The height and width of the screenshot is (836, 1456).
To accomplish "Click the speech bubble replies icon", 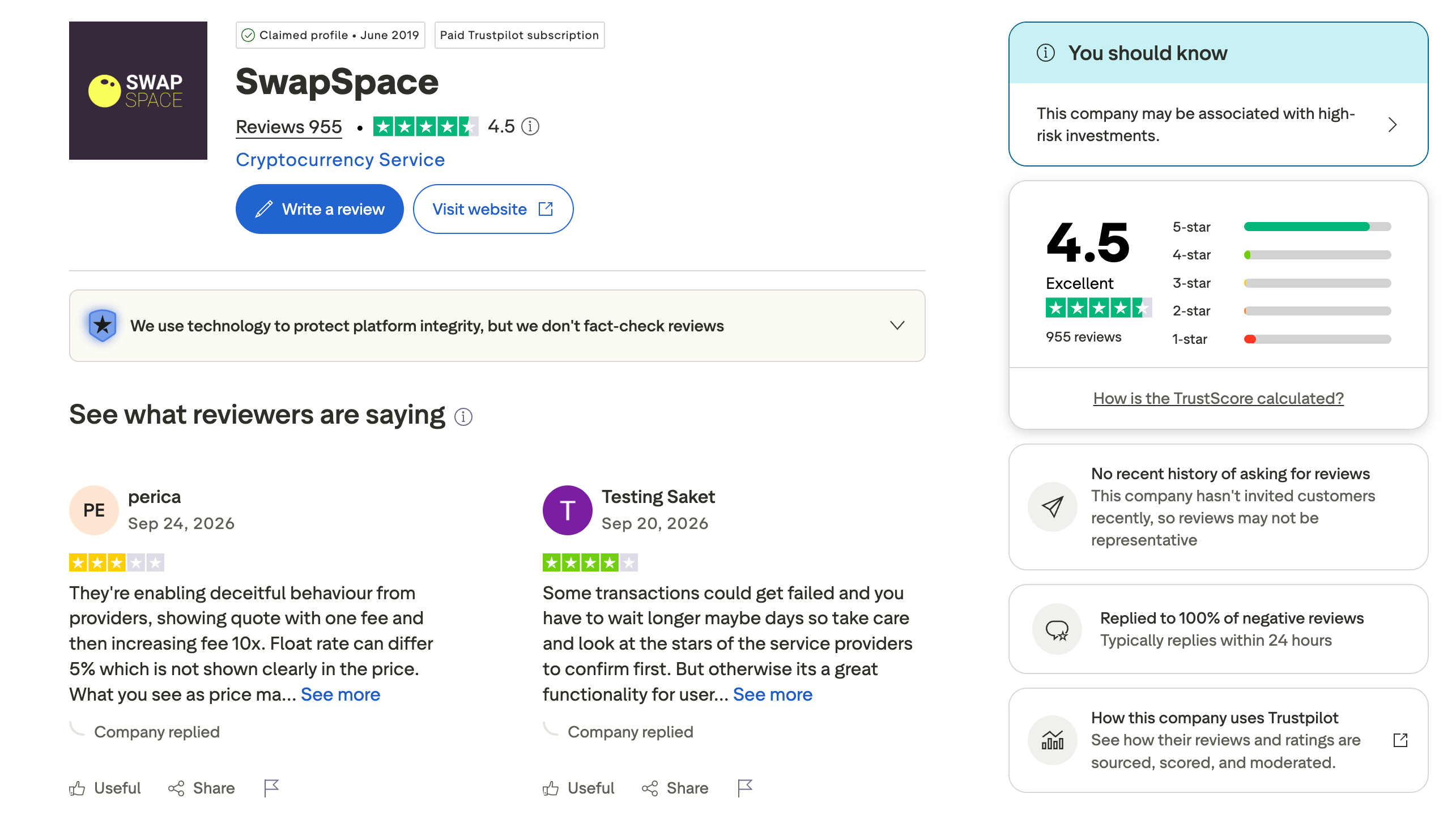I will tap(1057, 629).
